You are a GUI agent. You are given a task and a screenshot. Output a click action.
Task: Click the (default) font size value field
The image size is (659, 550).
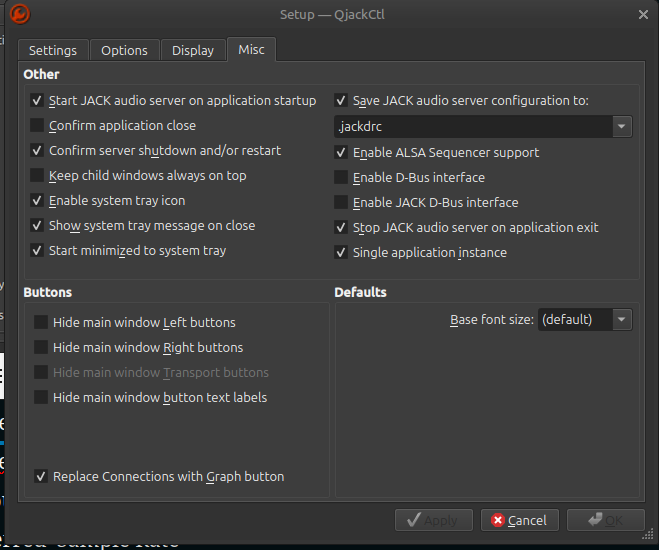tap(575, 320)
